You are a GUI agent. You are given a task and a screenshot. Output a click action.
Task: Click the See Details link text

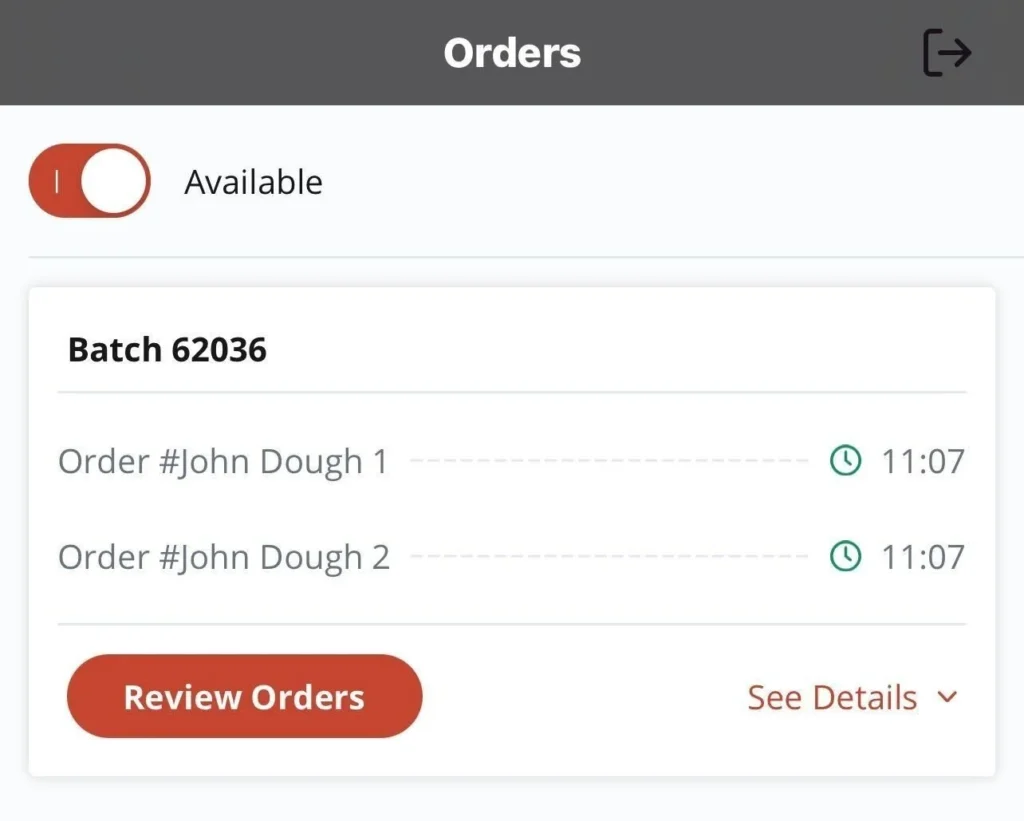[832, 698]
